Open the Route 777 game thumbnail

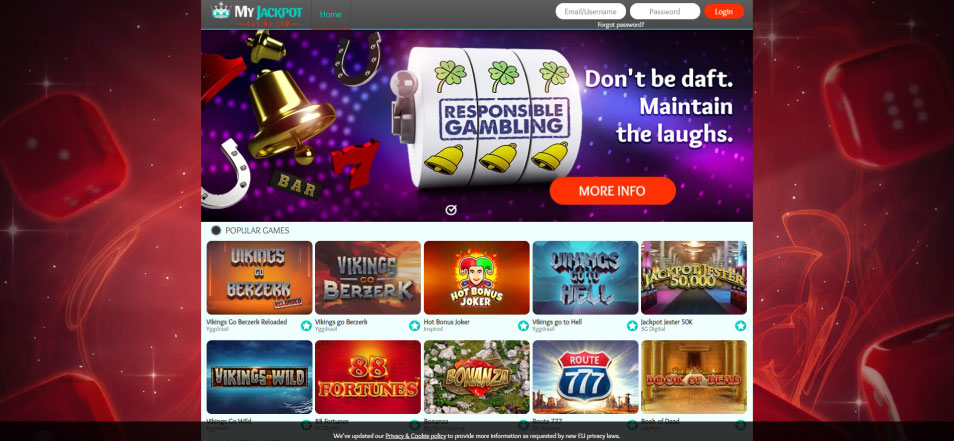585,377
